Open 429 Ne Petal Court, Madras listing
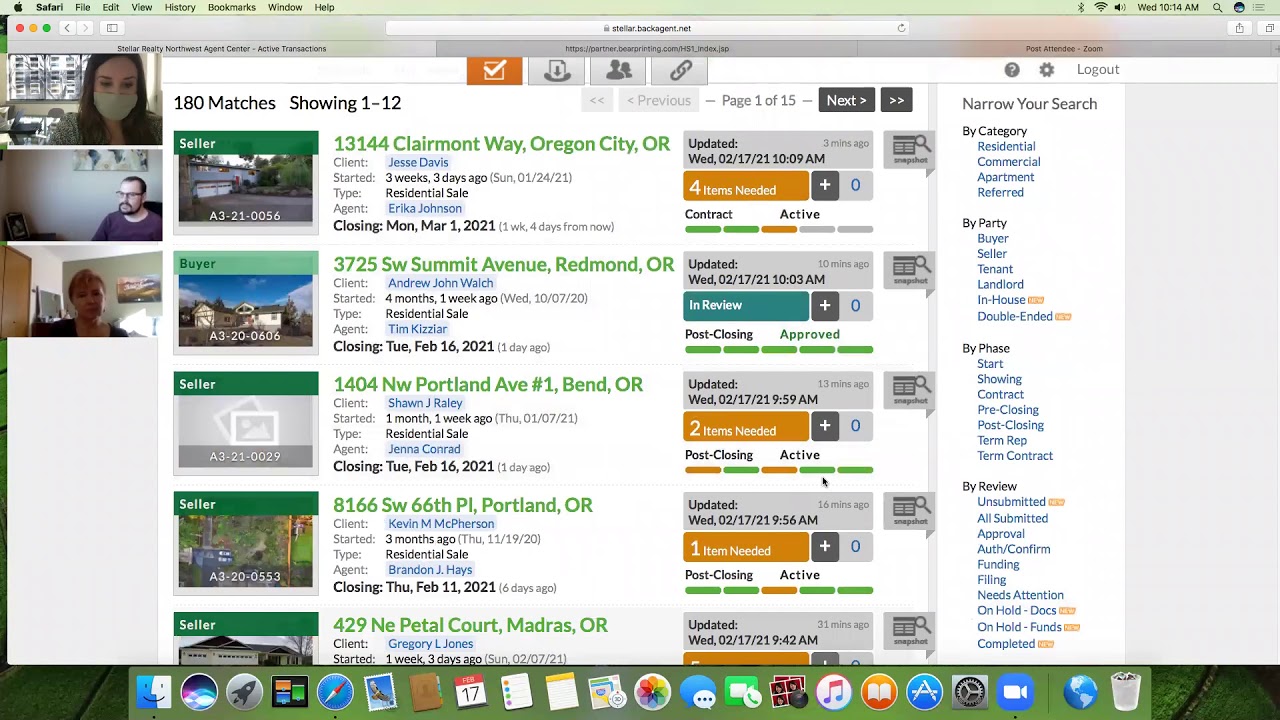 point(470,625)
